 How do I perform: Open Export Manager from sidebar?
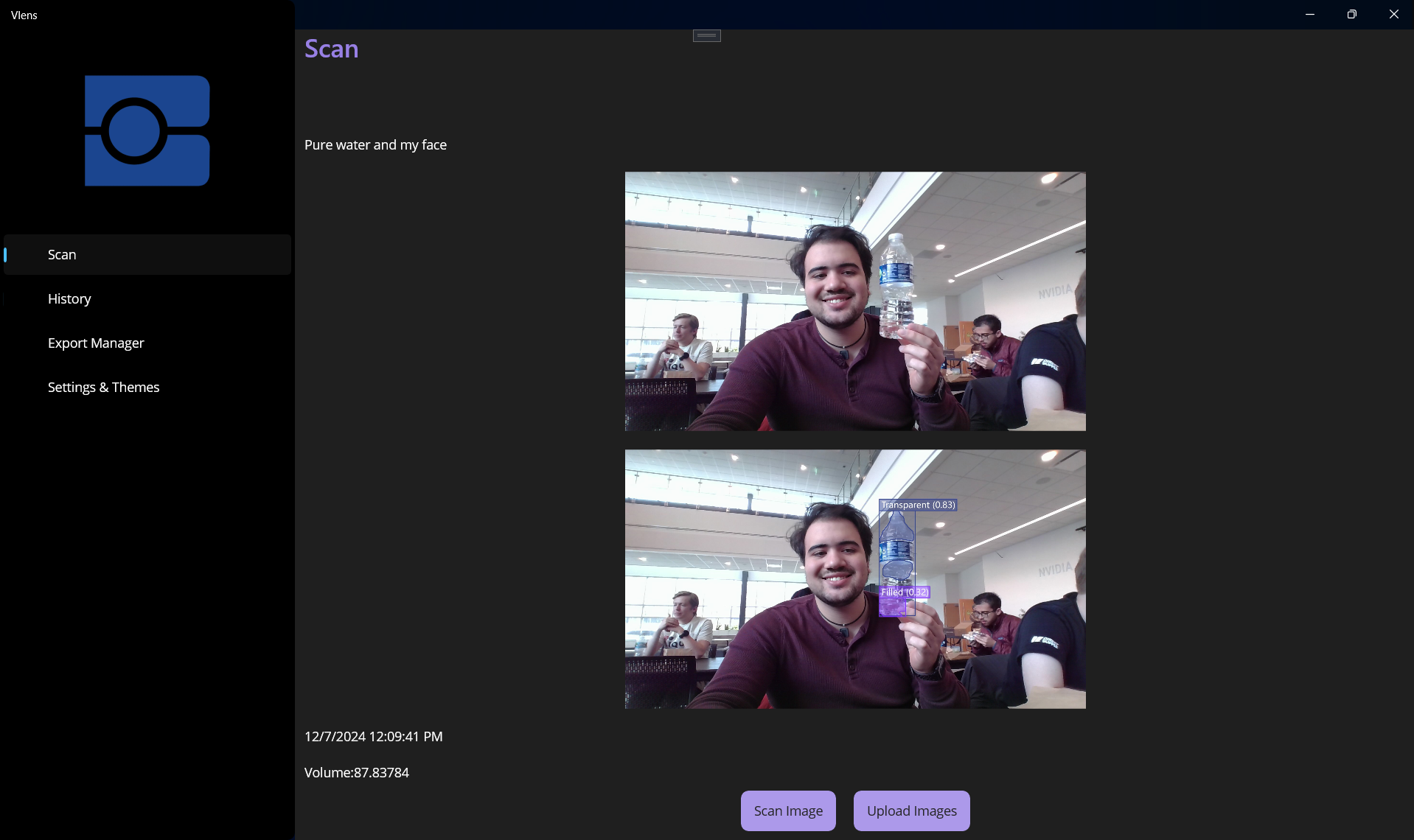[x=96, y=343]
